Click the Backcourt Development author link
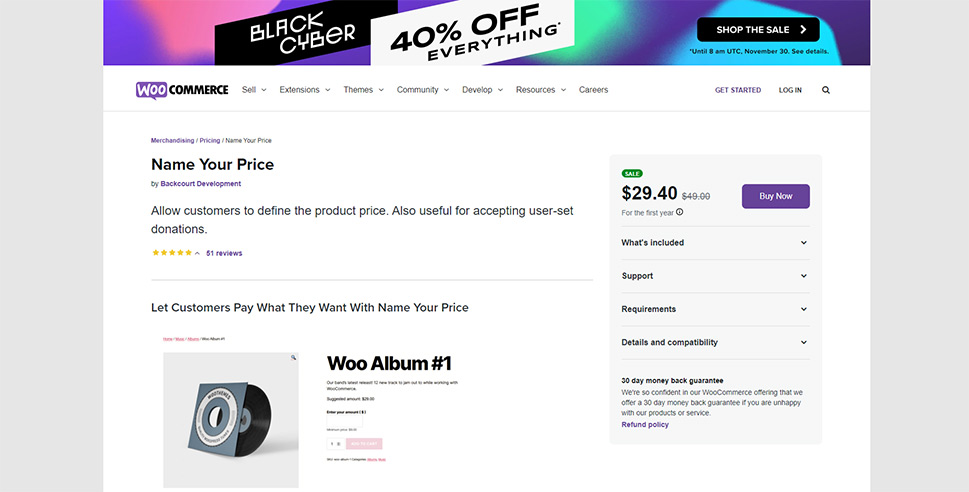Image resolution: width=969 pixels, height=492 pixels. [200, 184]
